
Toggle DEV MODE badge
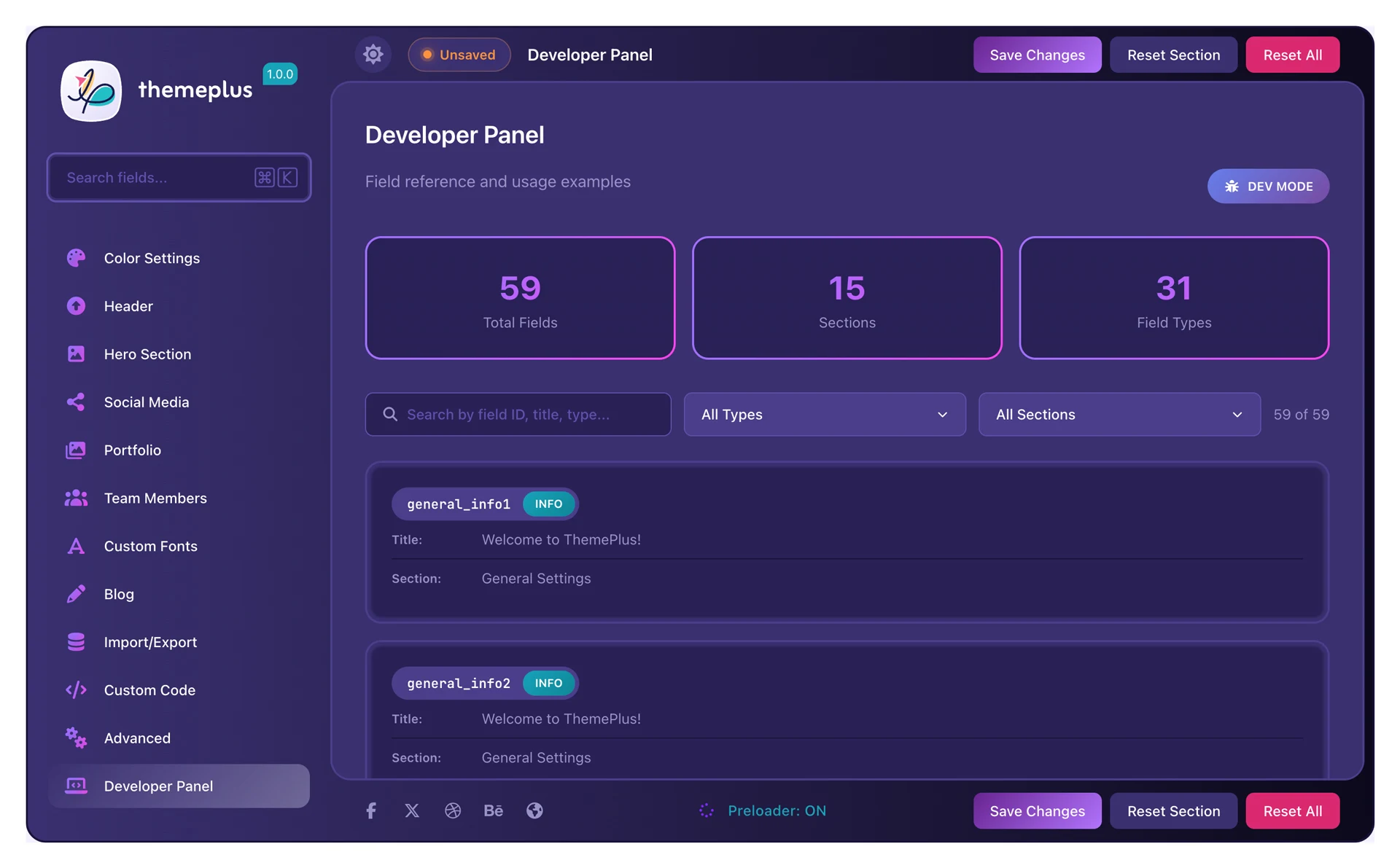tap(1267, 186)
